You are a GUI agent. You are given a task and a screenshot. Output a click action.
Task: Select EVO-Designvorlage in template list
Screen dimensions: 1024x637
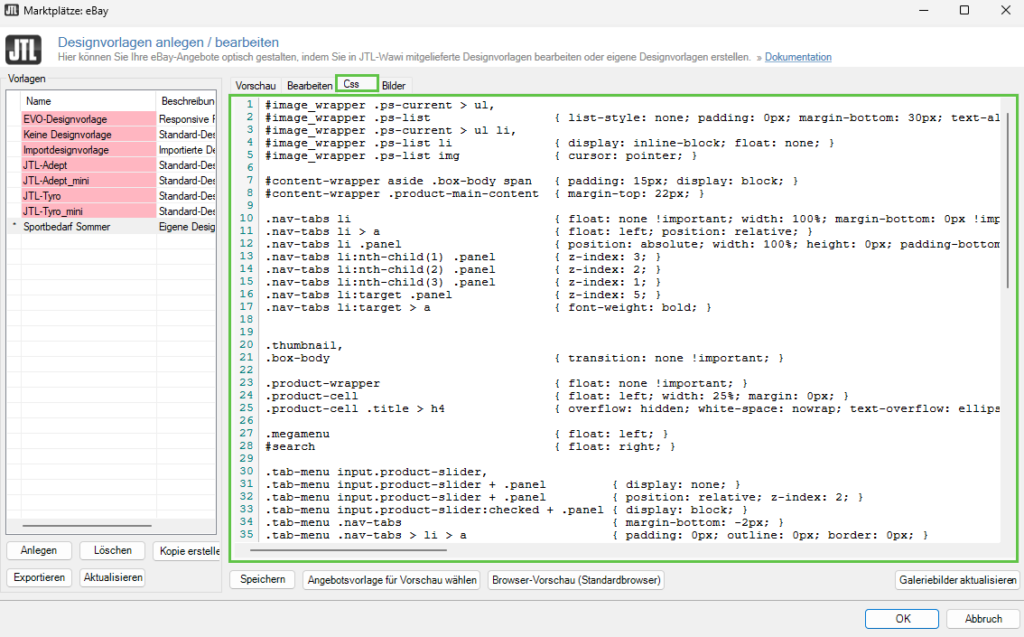coord(66,119)
